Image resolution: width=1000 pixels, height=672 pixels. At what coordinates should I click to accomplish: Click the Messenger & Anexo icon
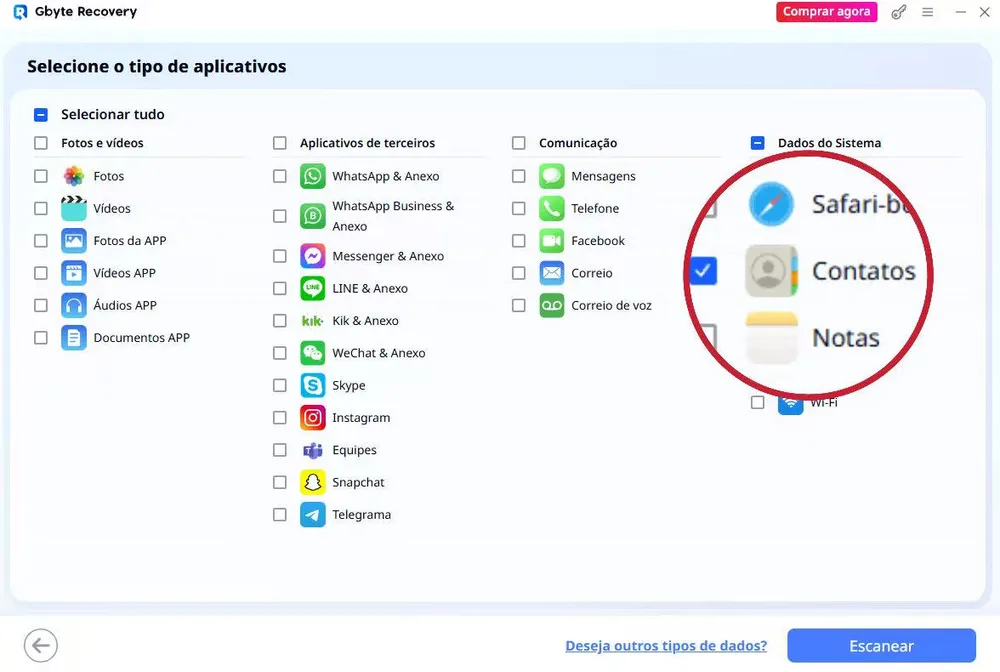tap(313, 256)
